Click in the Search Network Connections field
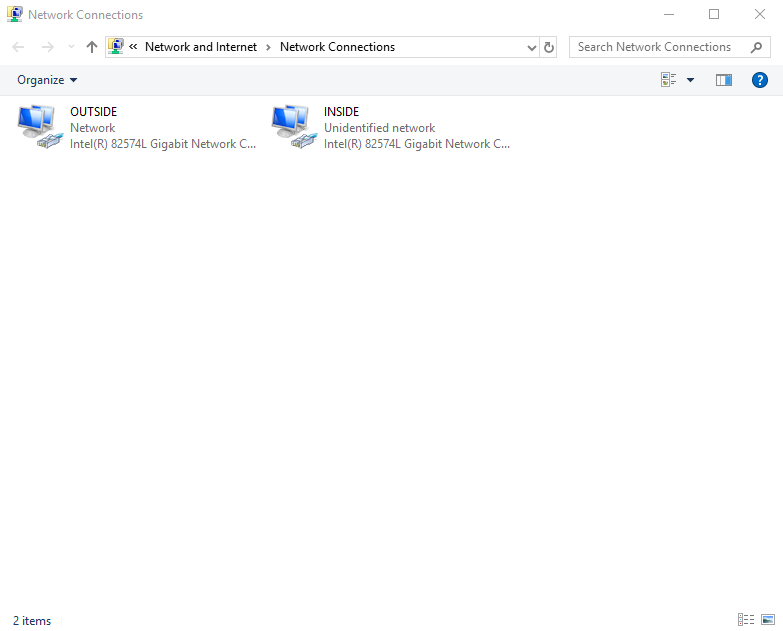783x631 pixels. pyautogui.click(x=655, y=47)
